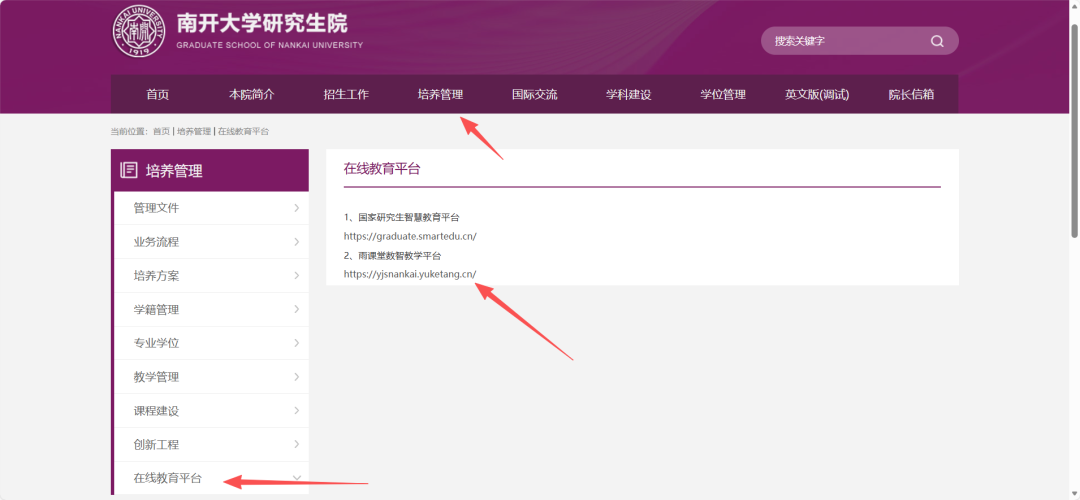Open the 国际交流 navigation item
1080x500 pixels.
tap(534, 94)
